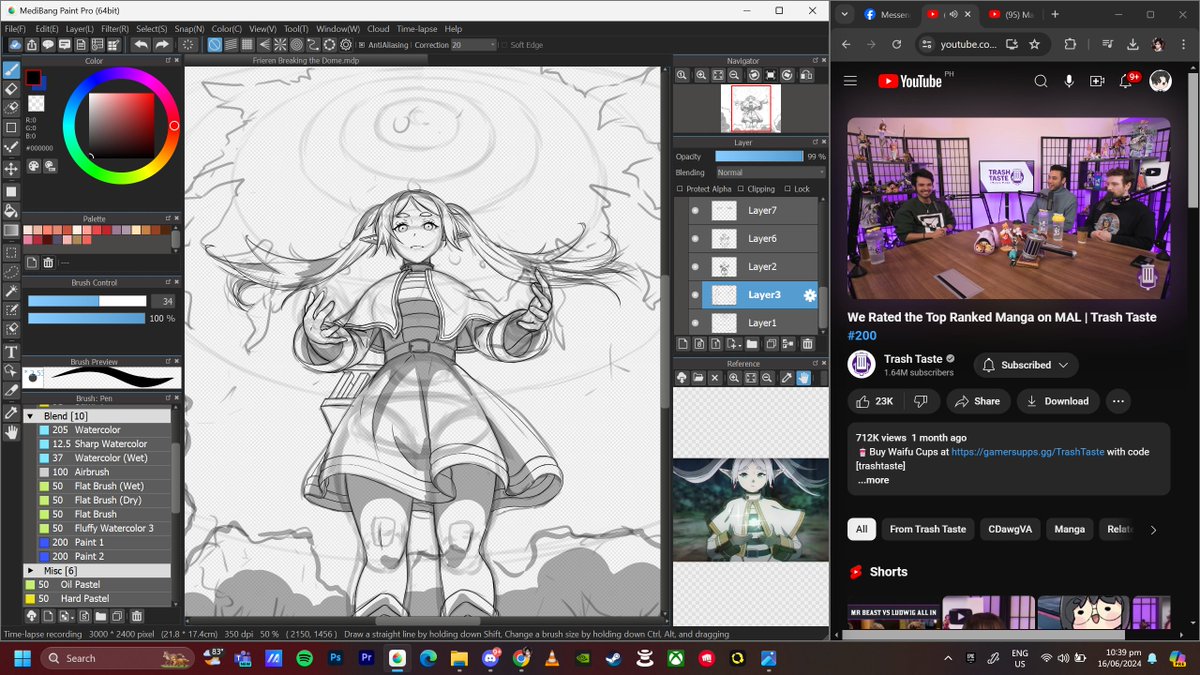
Task: Select the Lasso select tool
Action: (x=11, y=271)
